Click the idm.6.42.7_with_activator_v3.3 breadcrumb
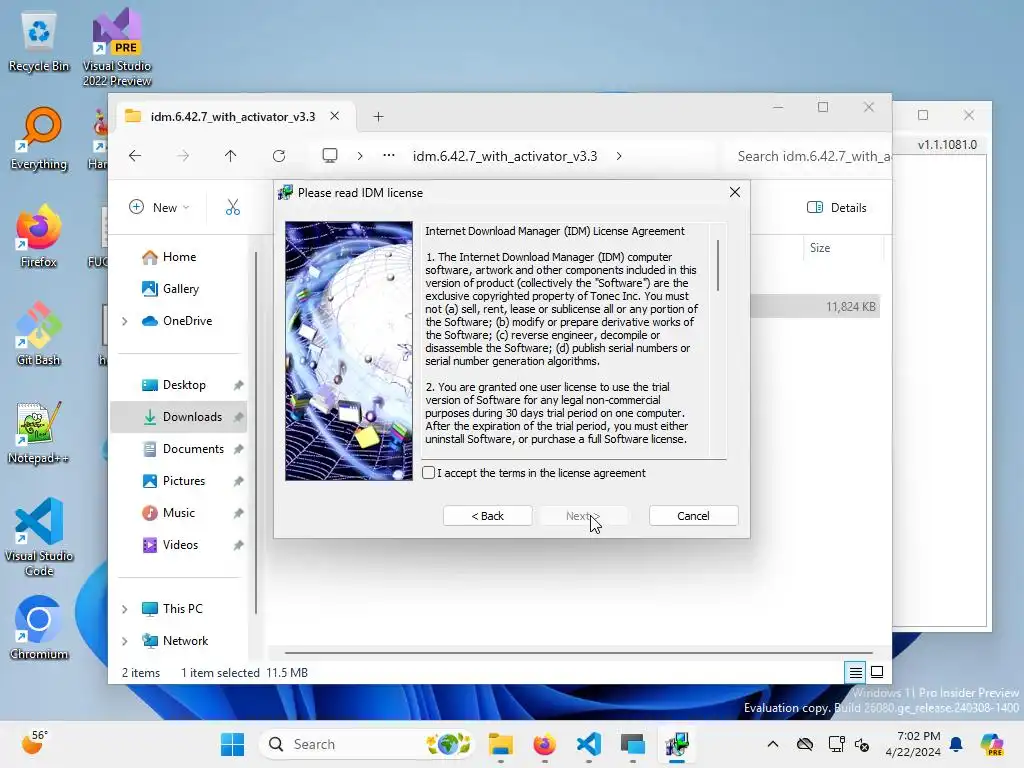This screenshot has height=768, width=1024. pyautogui.click(x=505, y=156)
